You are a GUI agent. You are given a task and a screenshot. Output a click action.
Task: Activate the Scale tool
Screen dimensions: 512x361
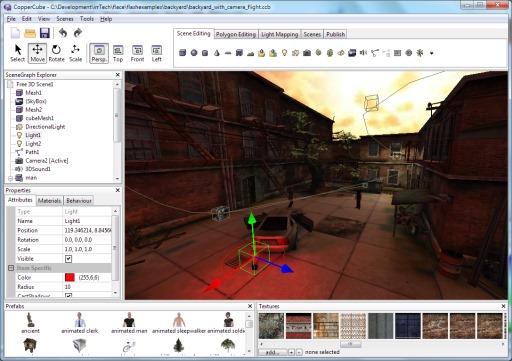[75, 53]
